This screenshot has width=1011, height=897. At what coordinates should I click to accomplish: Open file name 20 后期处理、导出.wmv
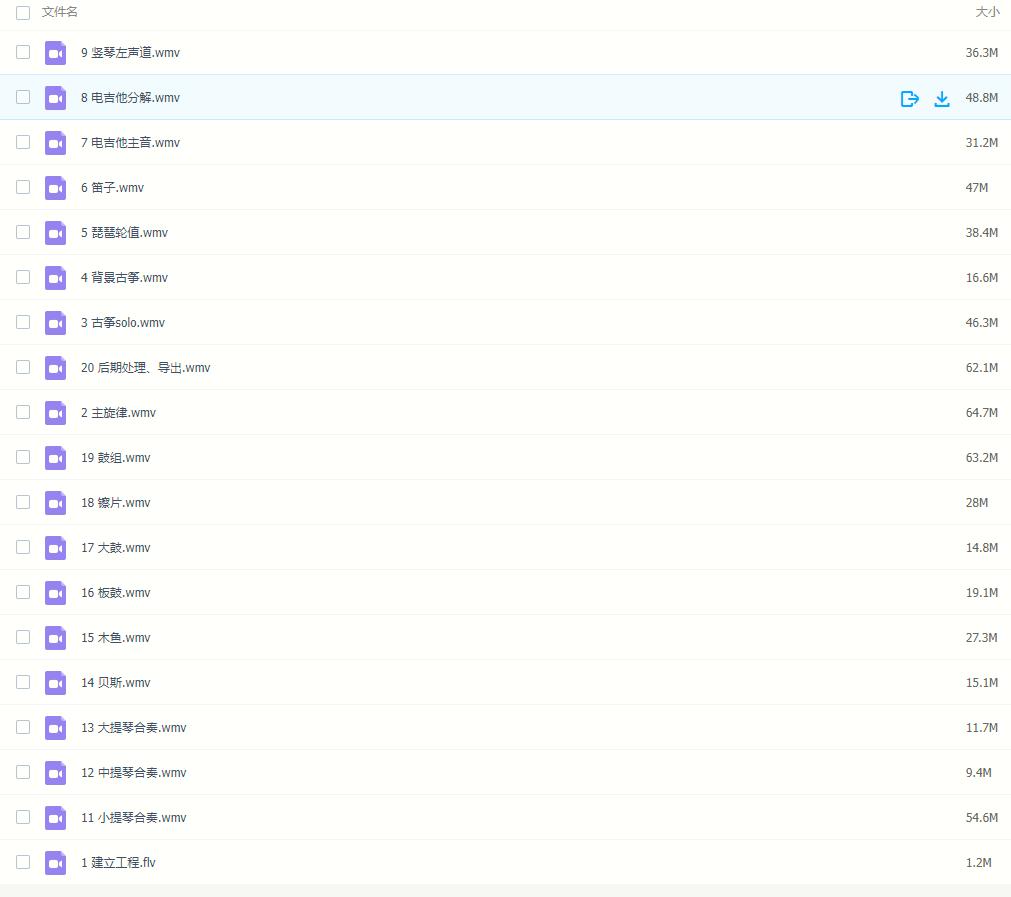146,368
